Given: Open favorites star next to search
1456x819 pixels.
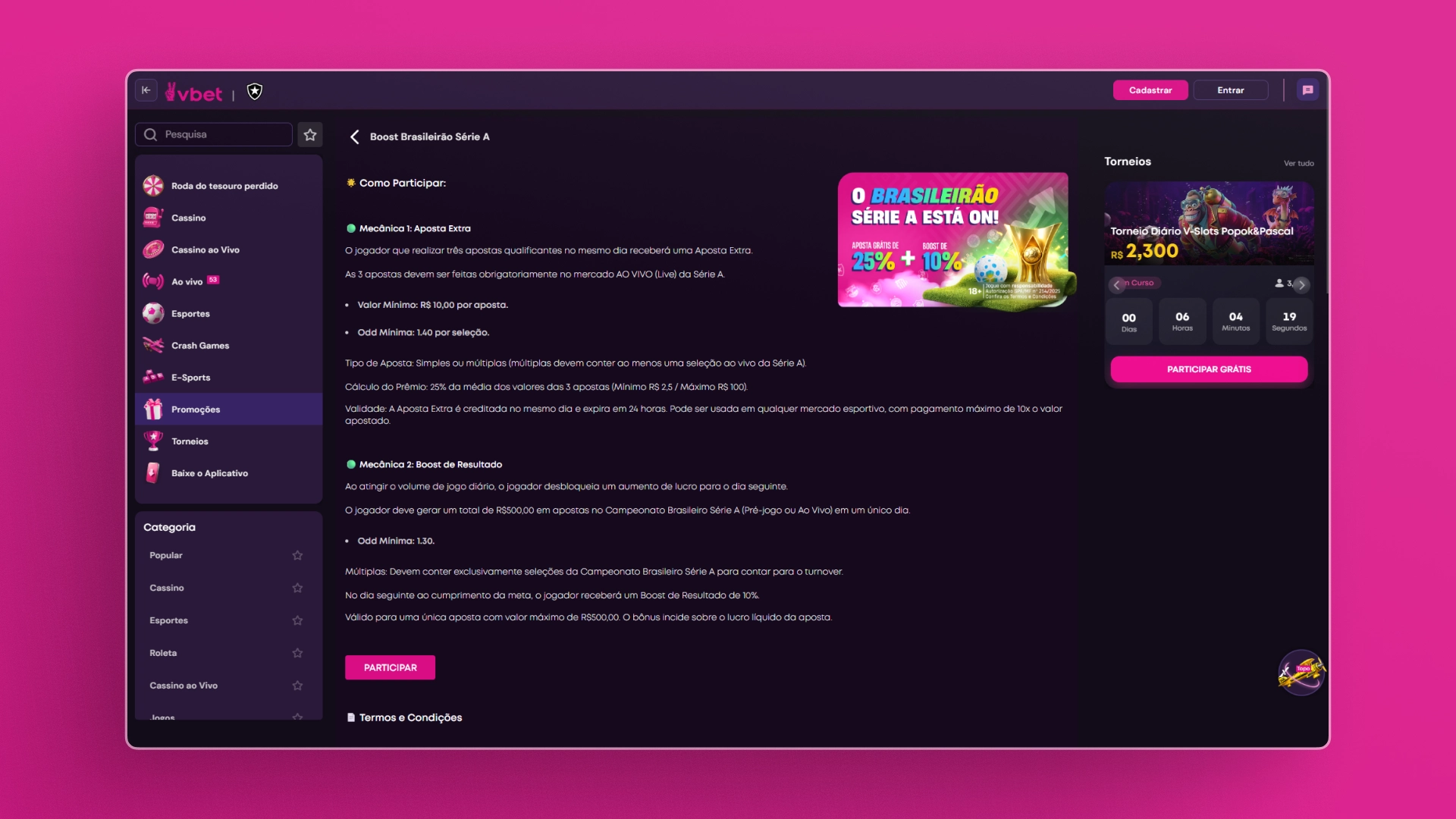Looking at the screenshot, I should (310, 135).
